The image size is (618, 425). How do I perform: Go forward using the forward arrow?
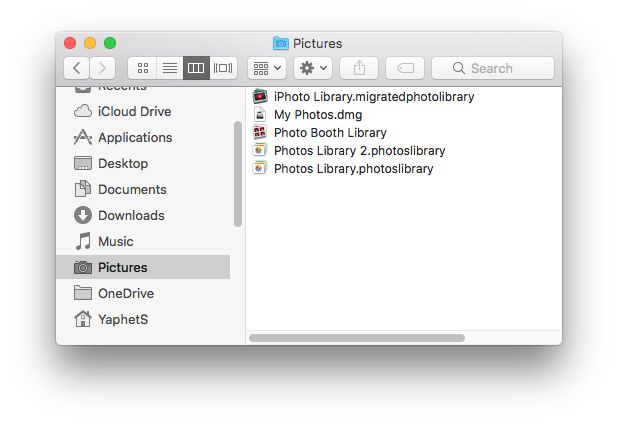point(102,68)
